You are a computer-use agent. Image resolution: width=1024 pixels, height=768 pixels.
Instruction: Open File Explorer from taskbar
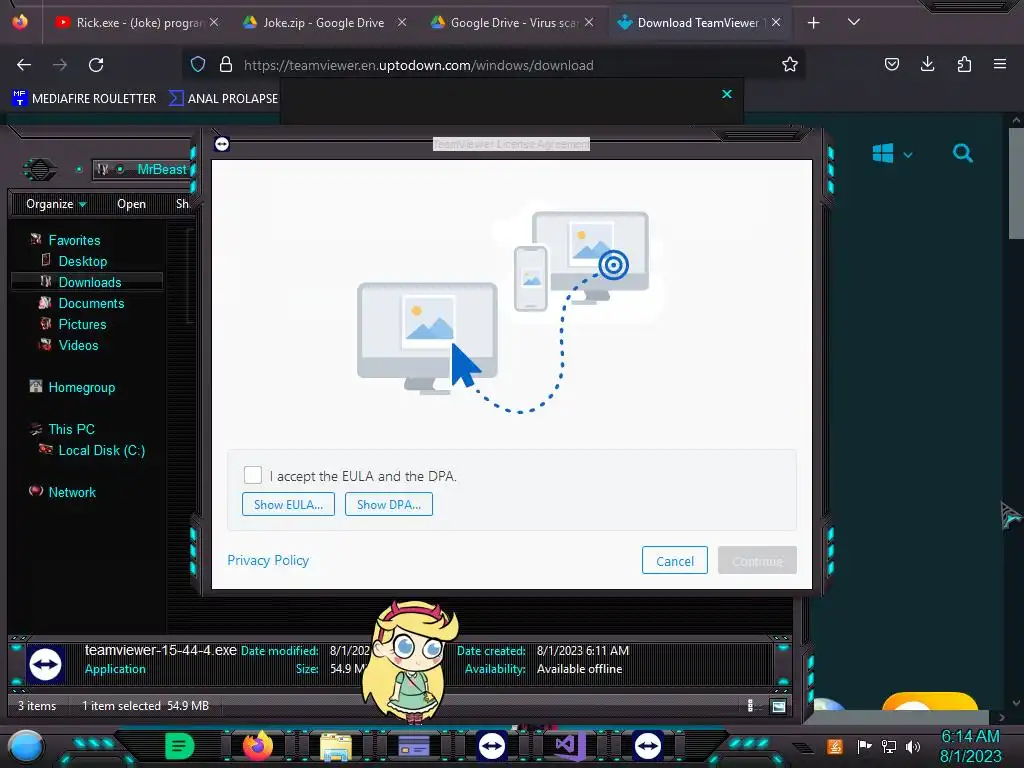pyautogui.click(x=336, y=745)
